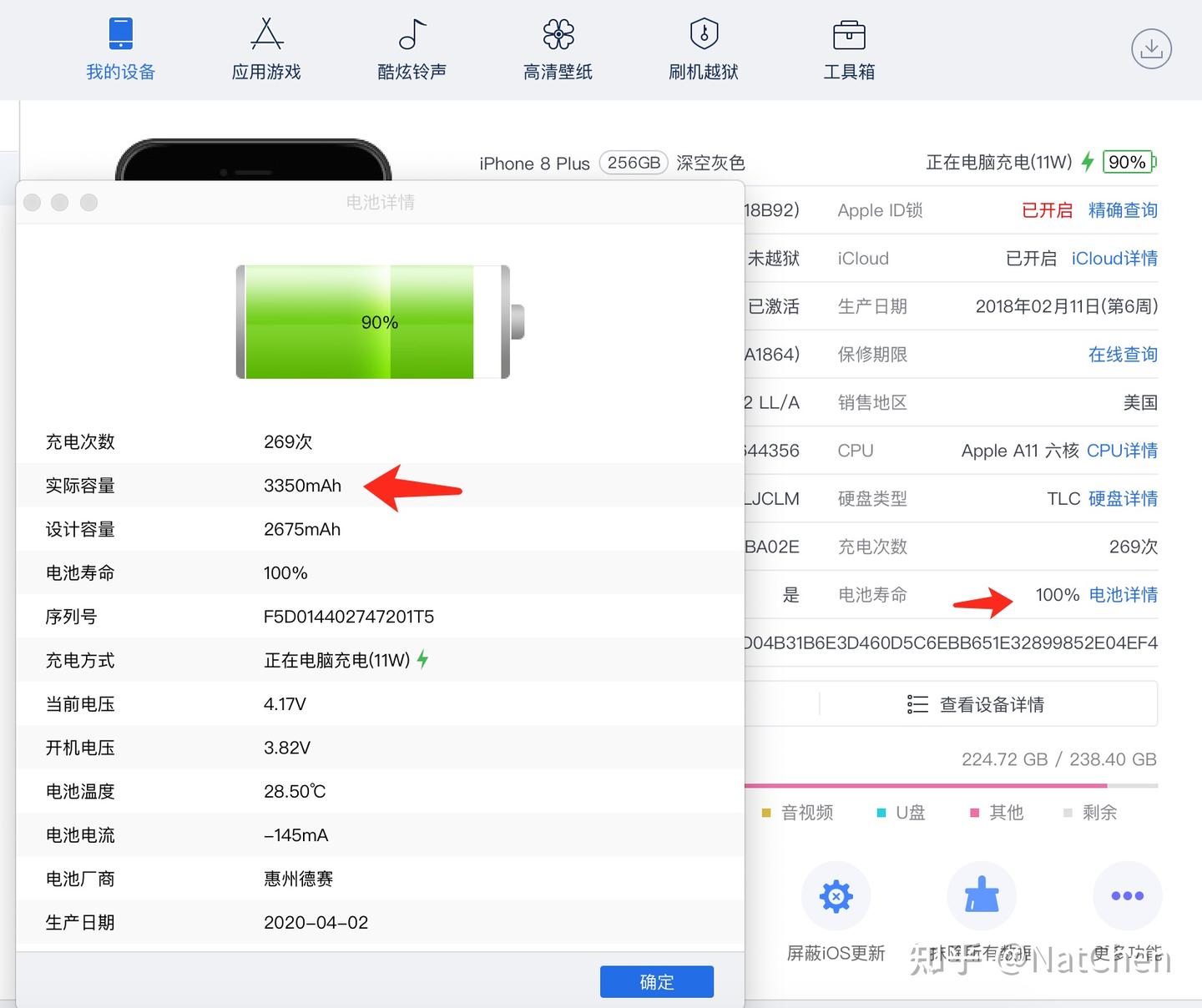This screenshot has height=1008, width=1202.
Task: Click the U盘 cyan legend swatch
Action: 881,813
